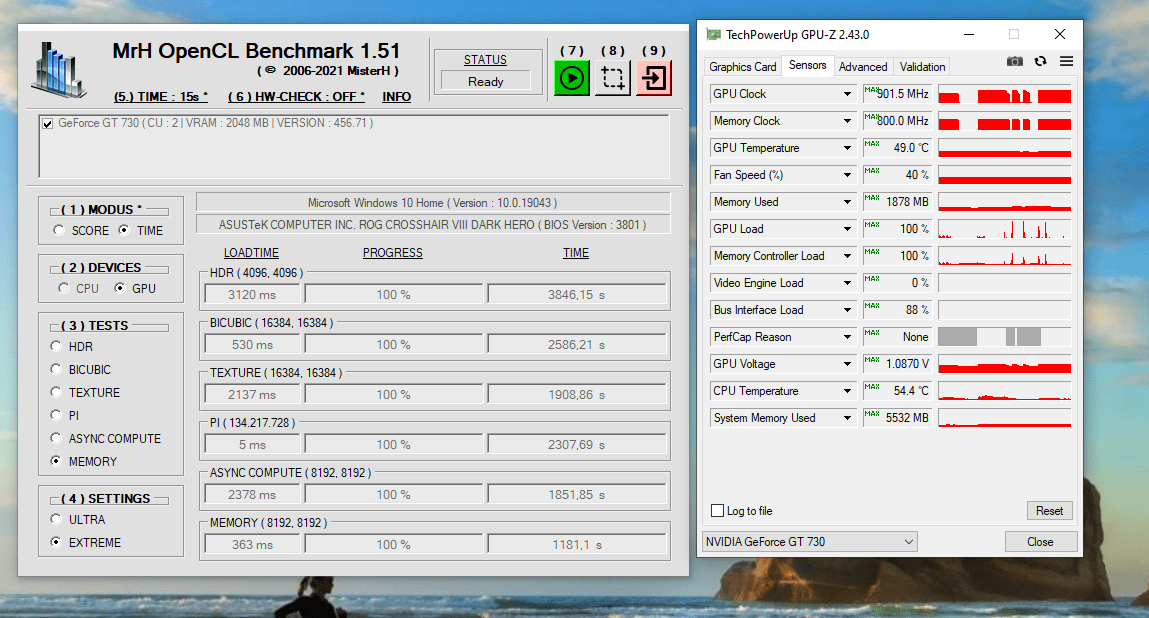The height and width of the screenshot is (618, 1149).
Task: Click the (6) HW-CHECK : OFF link
Action: pyautogui.click(x=296, y=97)
